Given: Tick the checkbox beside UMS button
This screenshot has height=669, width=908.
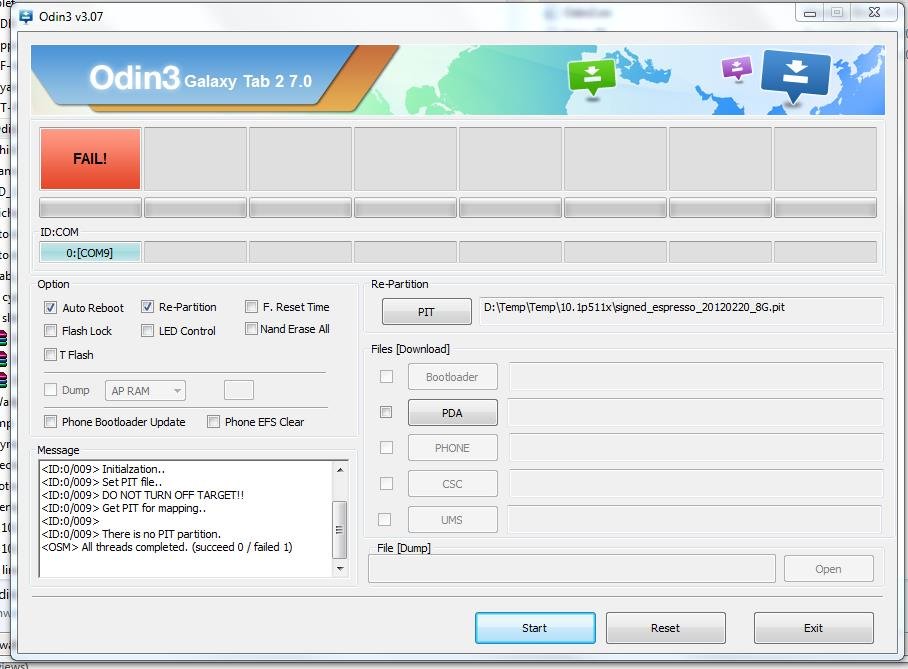Looking at the screenshot, I should click(x=385, y=520).
